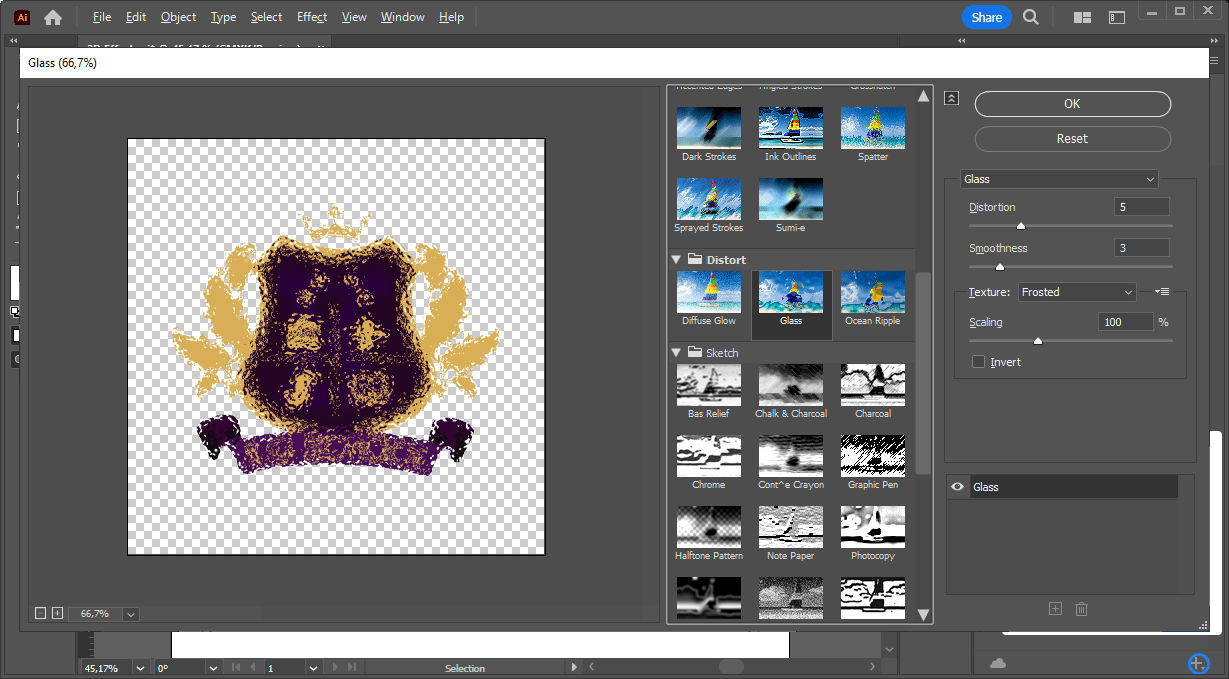Adjust the Scaling slider
The image size is (1229, 679).
click(1037, 341)
